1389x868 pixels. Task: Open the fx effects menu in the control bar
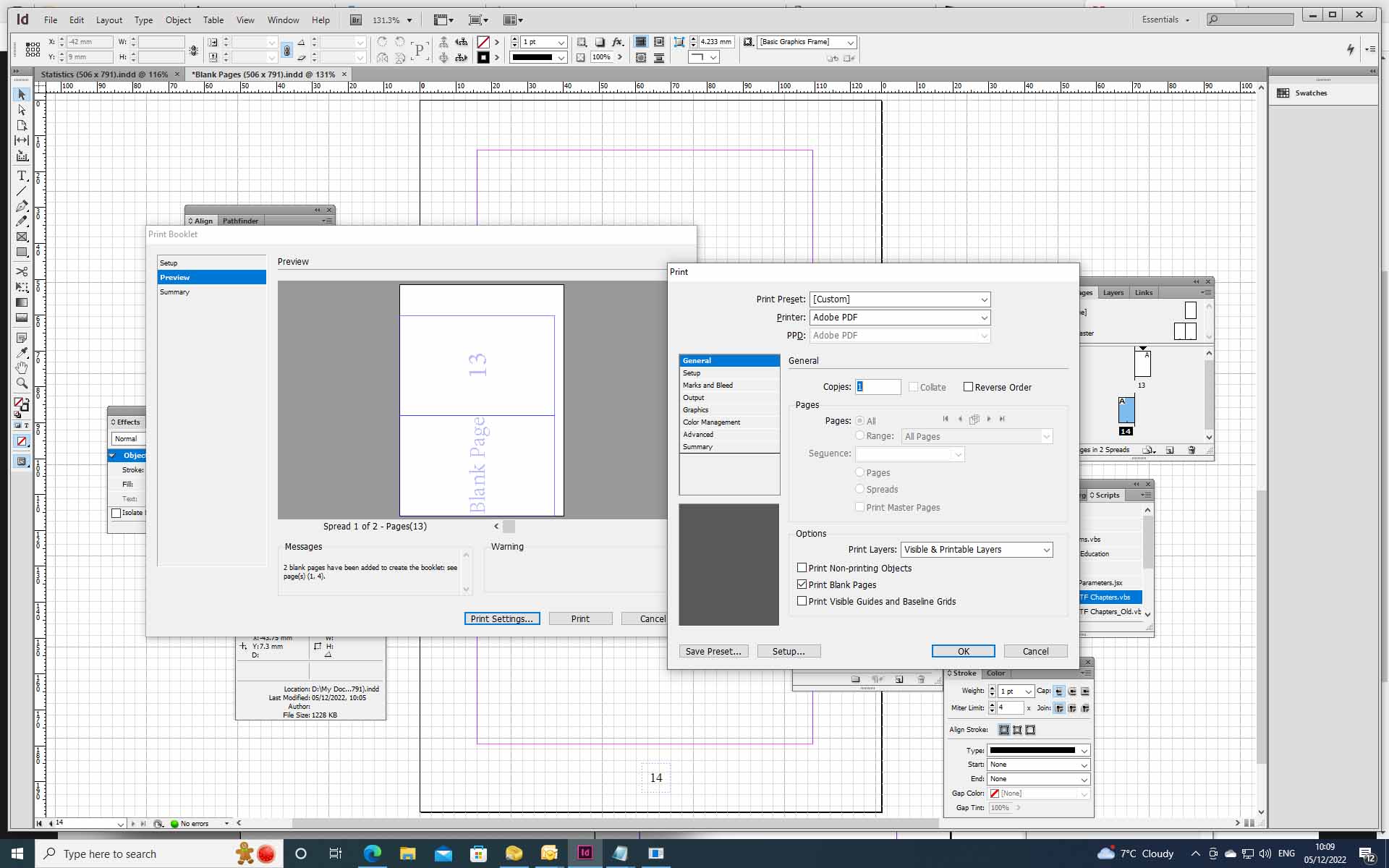tap(619, 42)
